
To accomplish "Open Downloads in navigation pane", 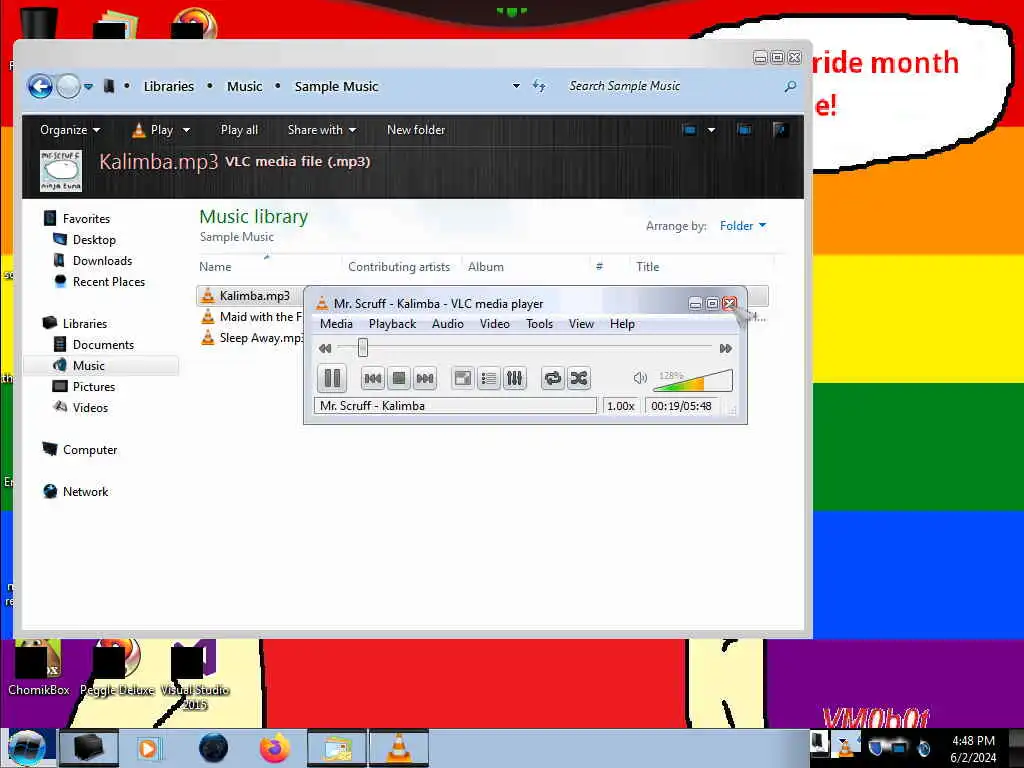I will [x=103, y=261].
